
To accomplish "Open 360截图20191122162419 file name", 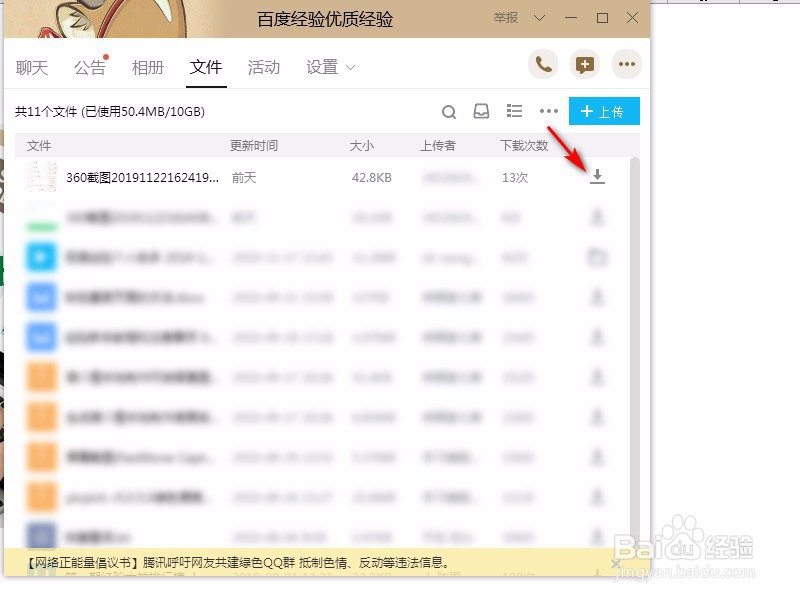I will 142,178.
